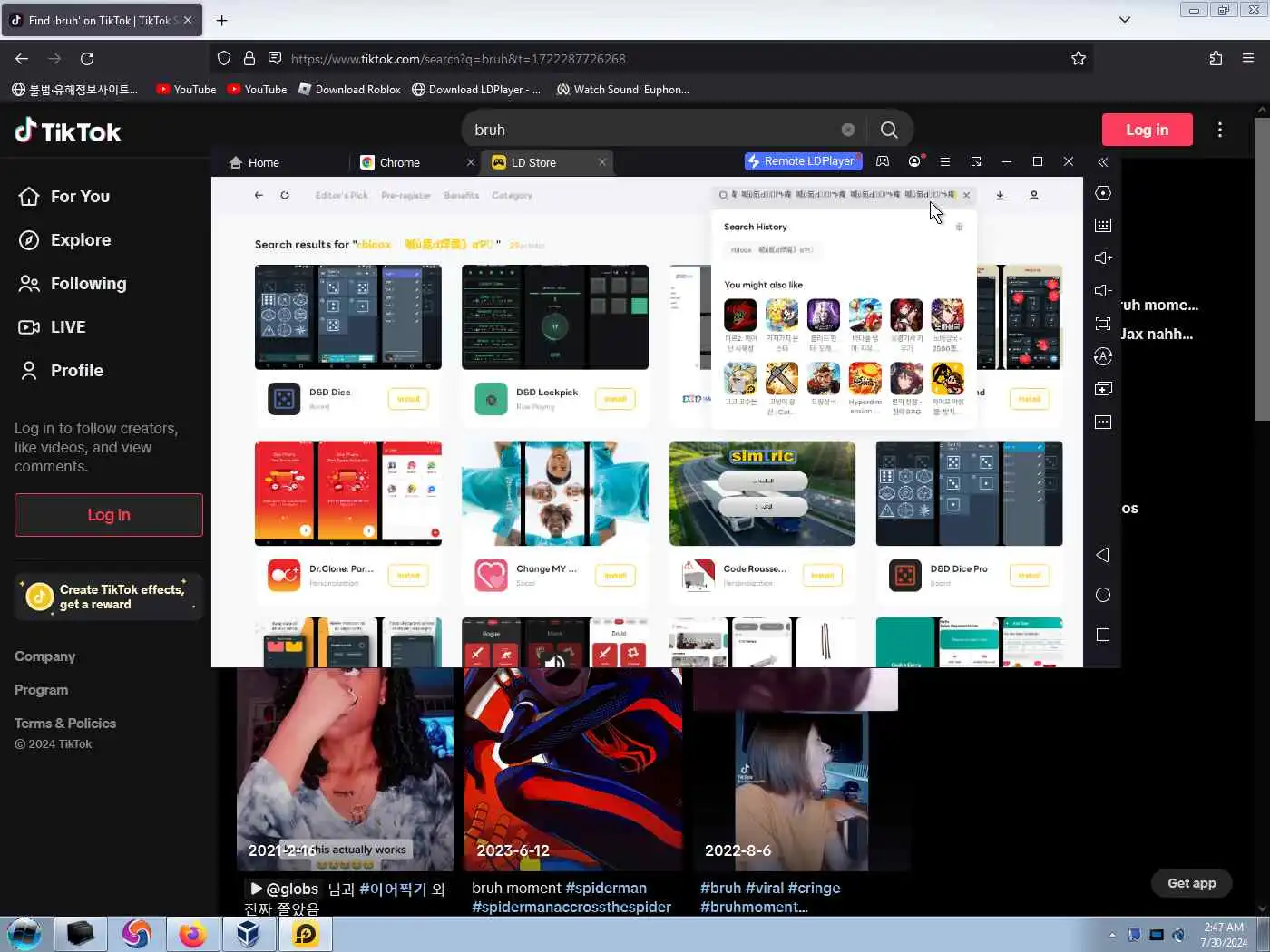The width and height of the screenshot is (1270, 952).
Task: Click the volume up icon in LDPlayer sidebar
Action: click(1103, 257)
